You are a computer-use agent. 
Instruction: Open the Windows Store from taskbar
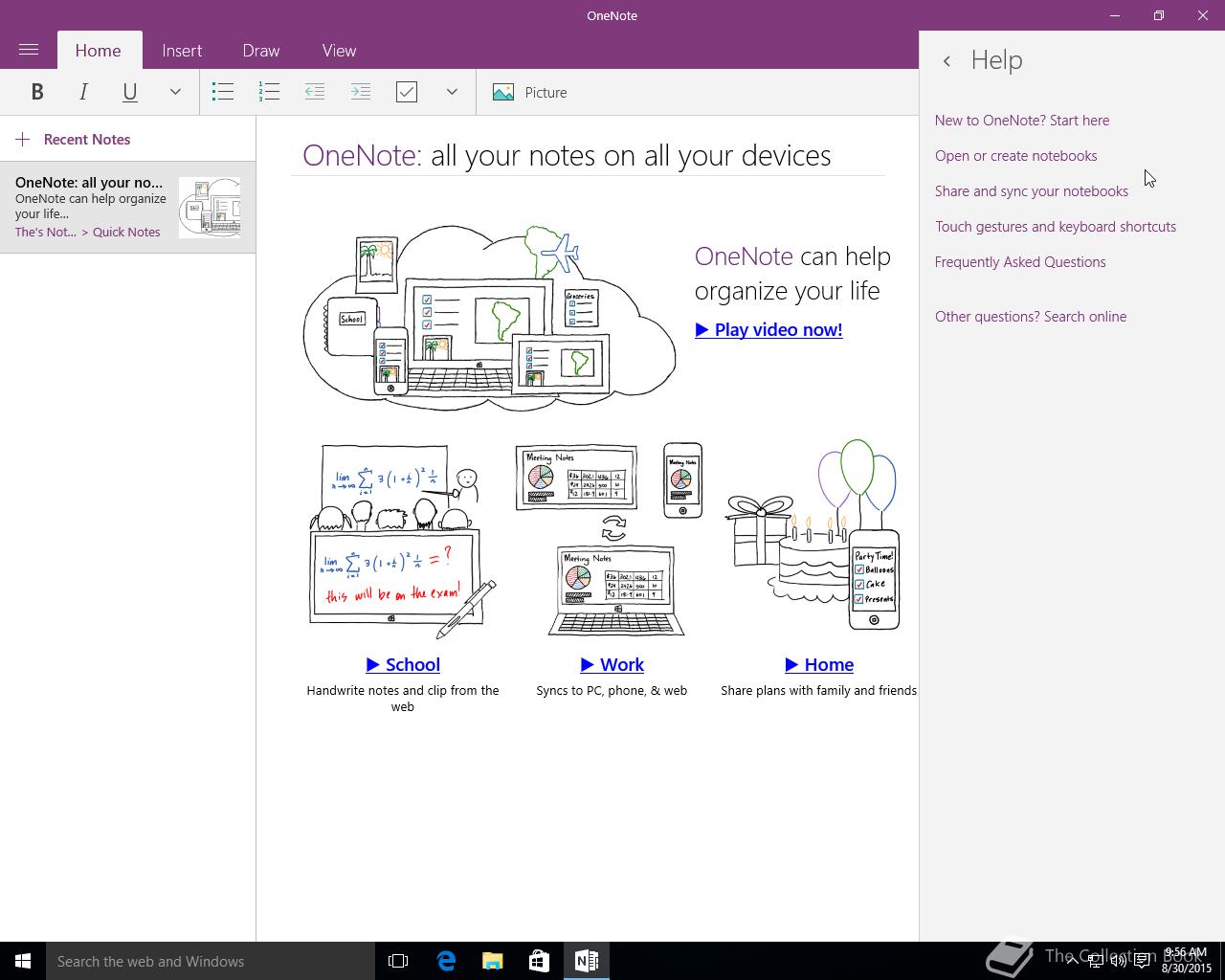click(539, 961)
